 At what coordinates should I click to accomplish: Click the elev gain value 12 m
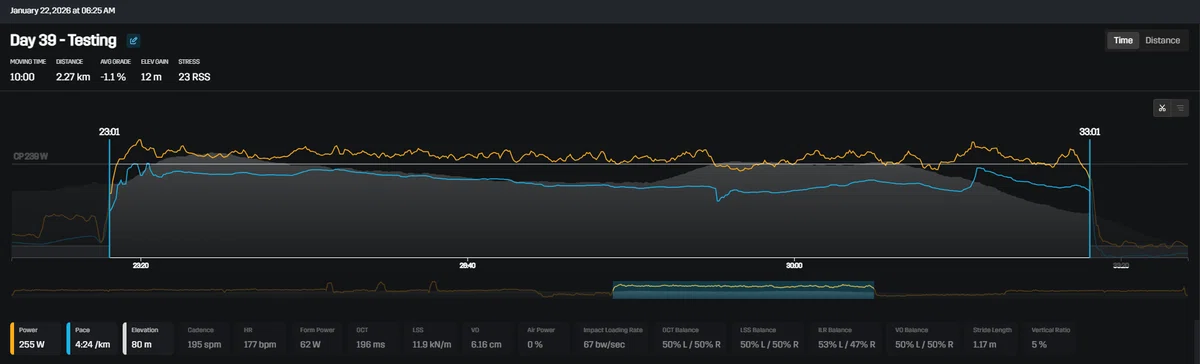click(151, 77)
